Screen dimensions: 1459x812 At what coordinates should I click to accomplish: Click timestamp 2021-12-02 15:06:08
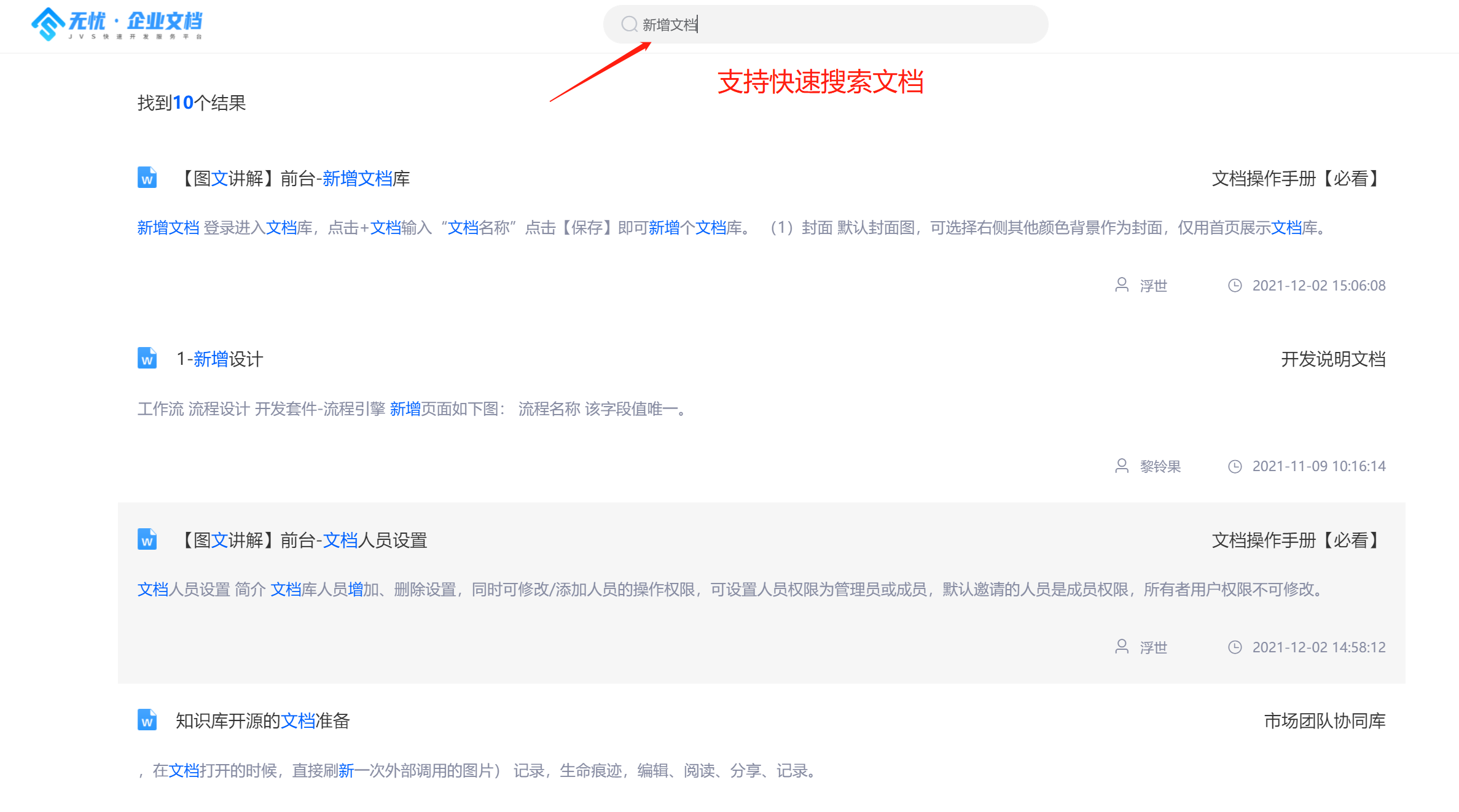coord(1319,286)
